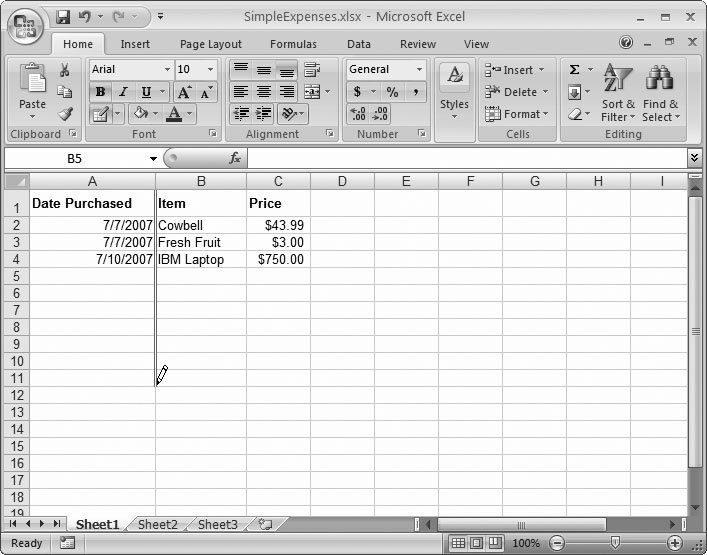
Task: Open Find & Select menu
Action: pos(661,93)
